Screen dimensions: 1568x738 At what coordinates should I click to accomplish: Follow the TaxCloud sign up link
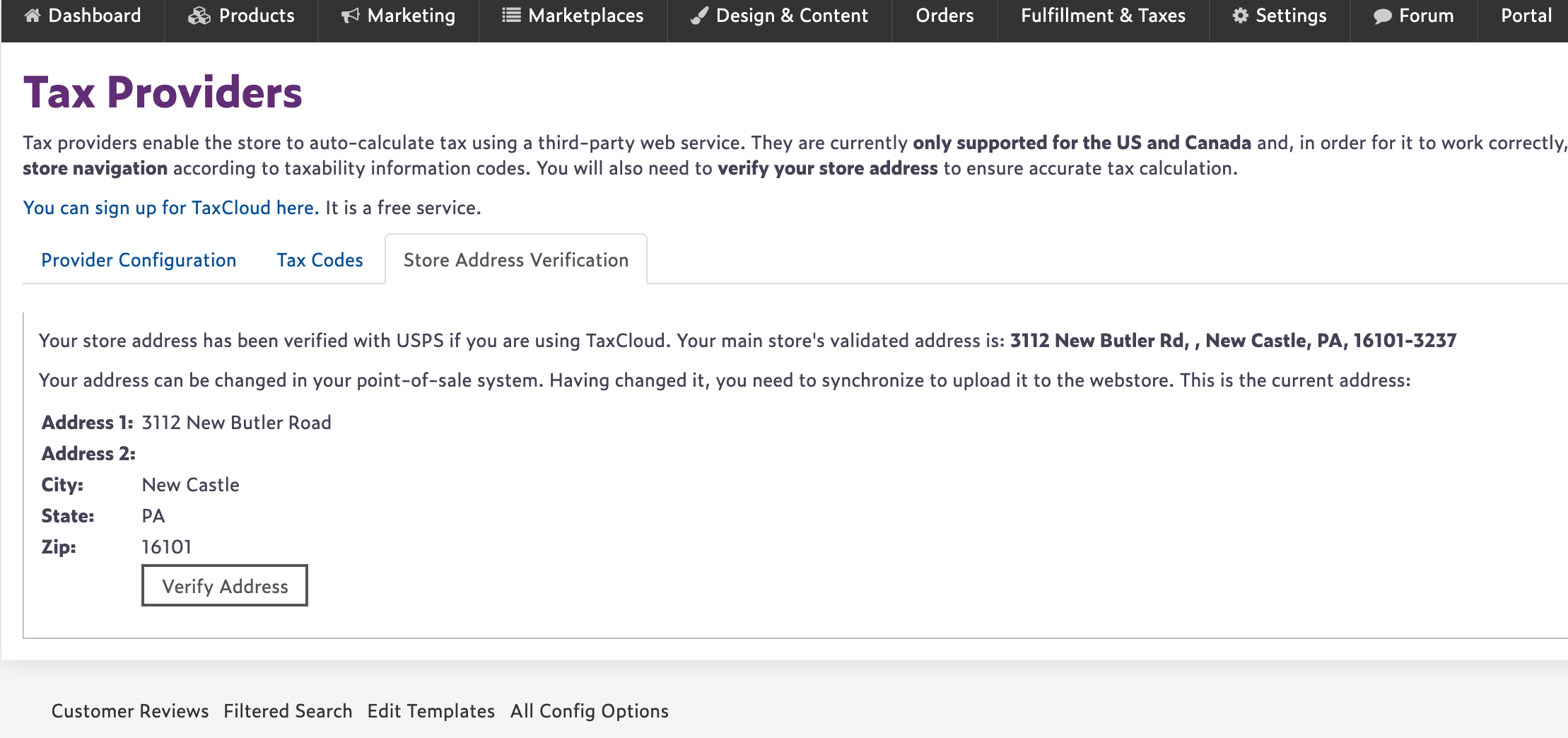(171, 208)
